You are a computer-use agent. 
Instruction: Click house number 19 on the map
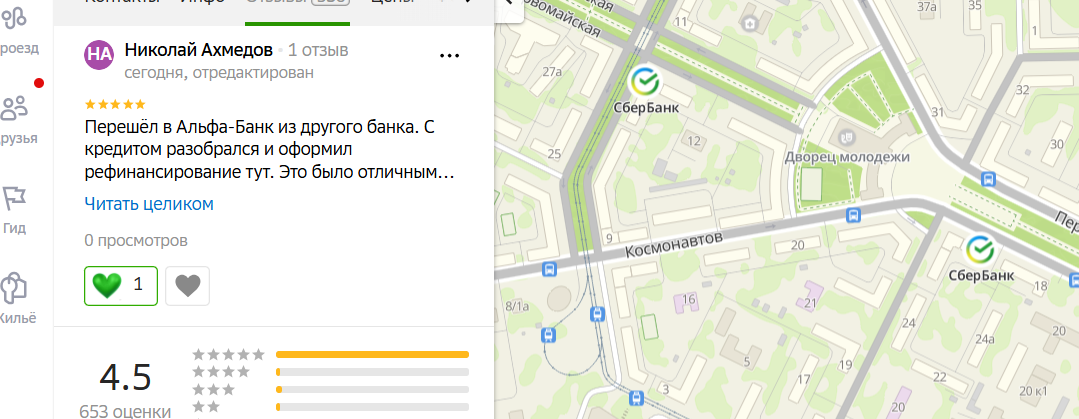(845, 365)
